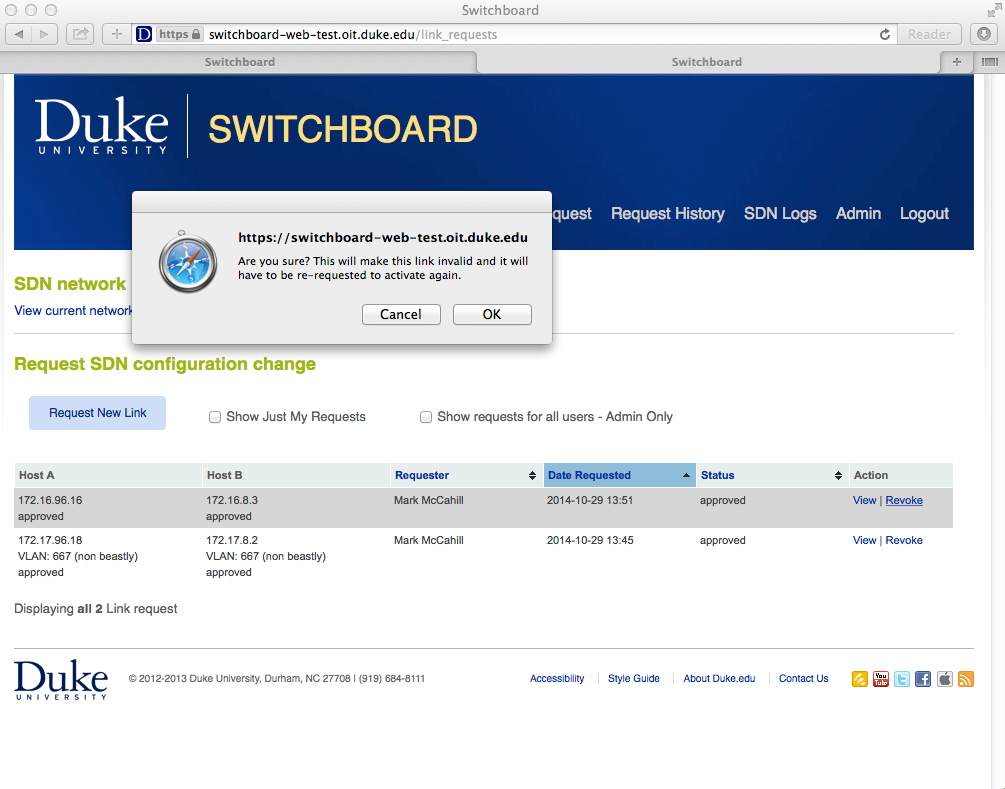Confirm the dialog by clicking OK
This screenshot has height=789, width=1005.
pos(492,314)
